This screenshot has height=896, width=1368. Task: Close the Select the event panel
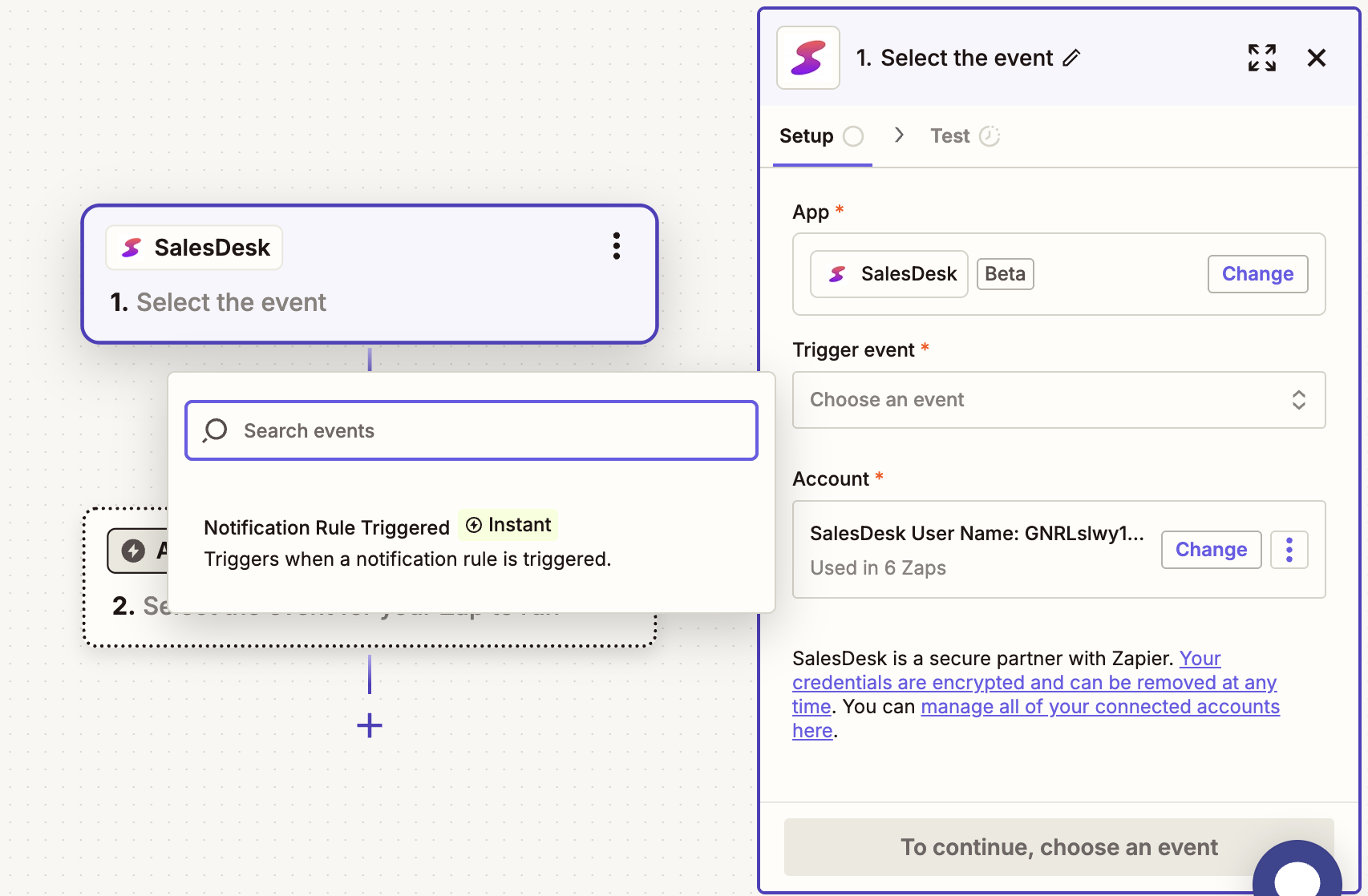(1316, 58)
